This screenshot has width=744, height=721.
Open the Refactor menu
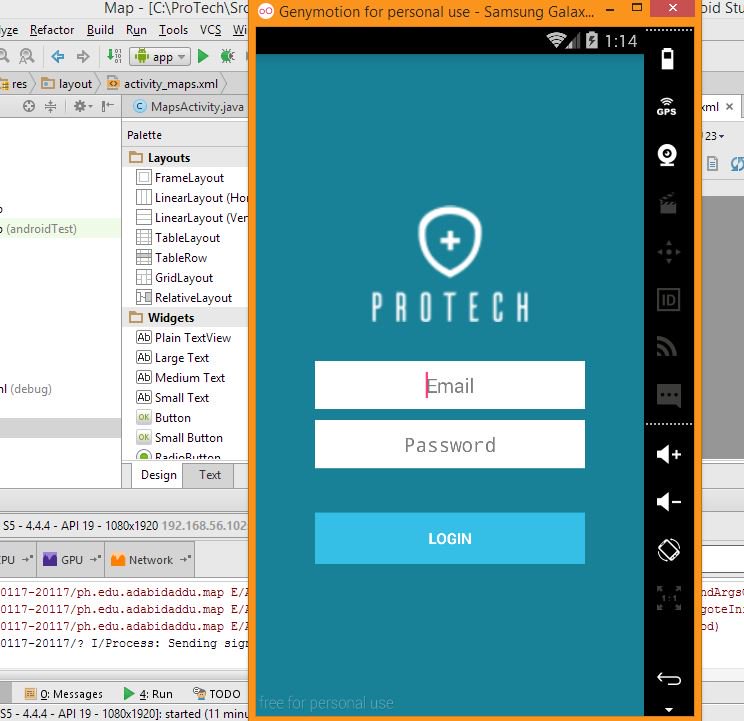52,30
